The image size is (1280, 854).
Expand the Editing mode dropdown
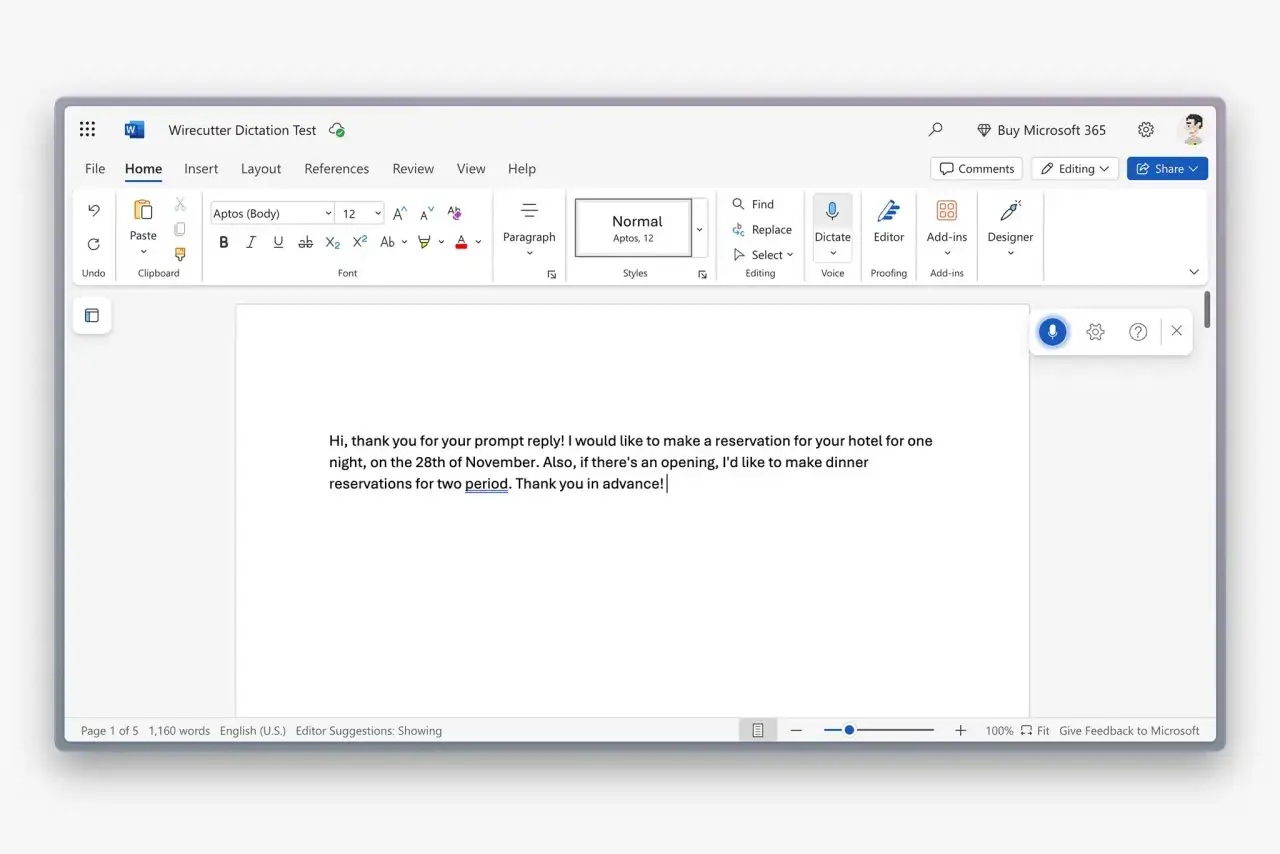[1075, 169]
